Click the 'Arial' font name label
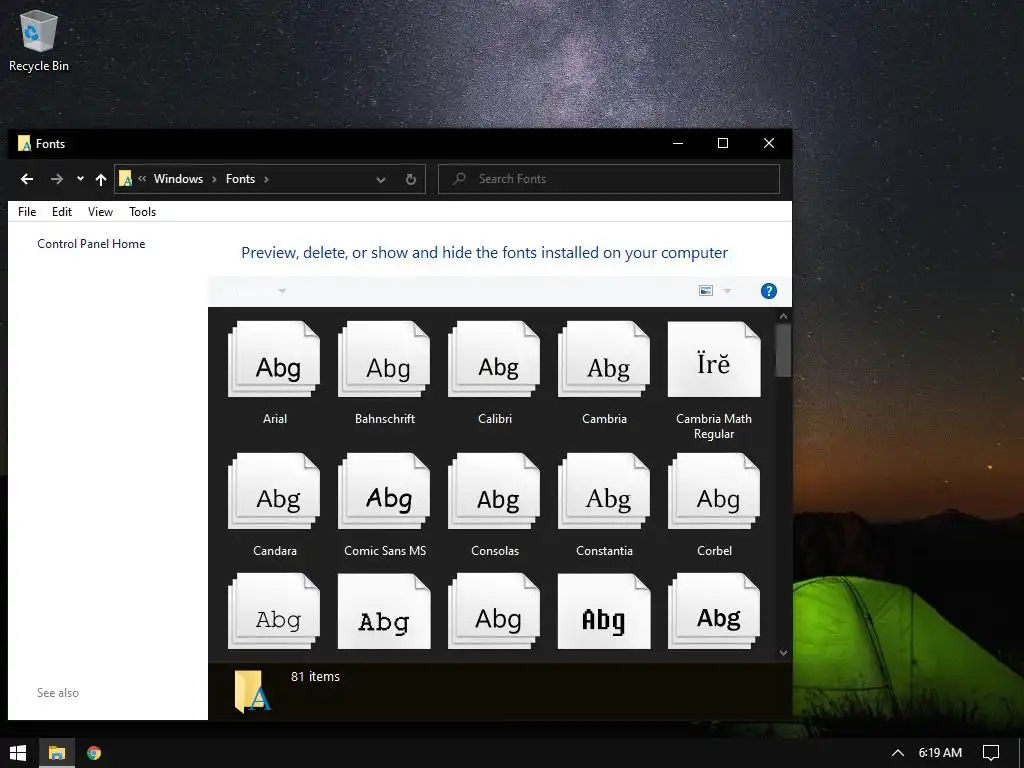This screenshot has width=1024, height=768. pos(275,419)
